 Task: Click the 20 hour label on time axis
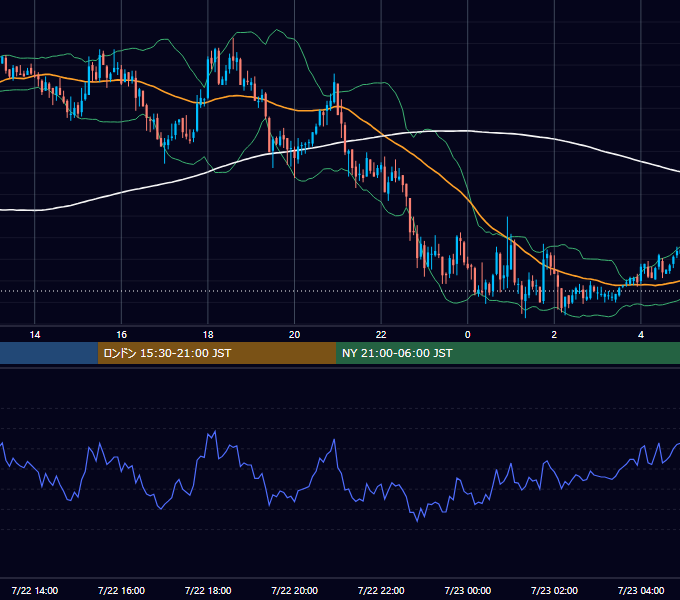(x=294, y=335)
